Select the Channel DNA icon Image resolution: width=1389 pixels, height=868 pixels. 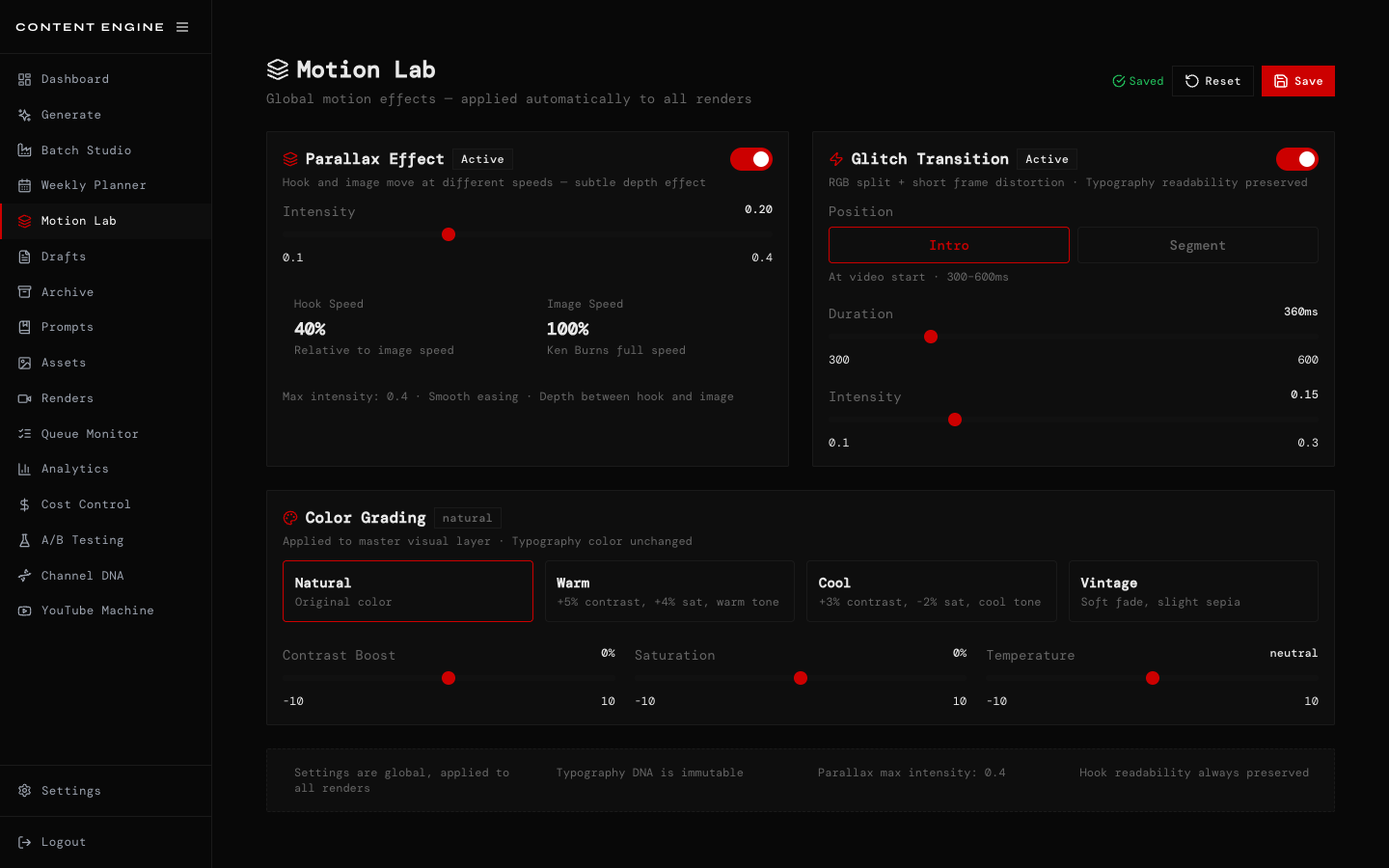tap(24, 575)
